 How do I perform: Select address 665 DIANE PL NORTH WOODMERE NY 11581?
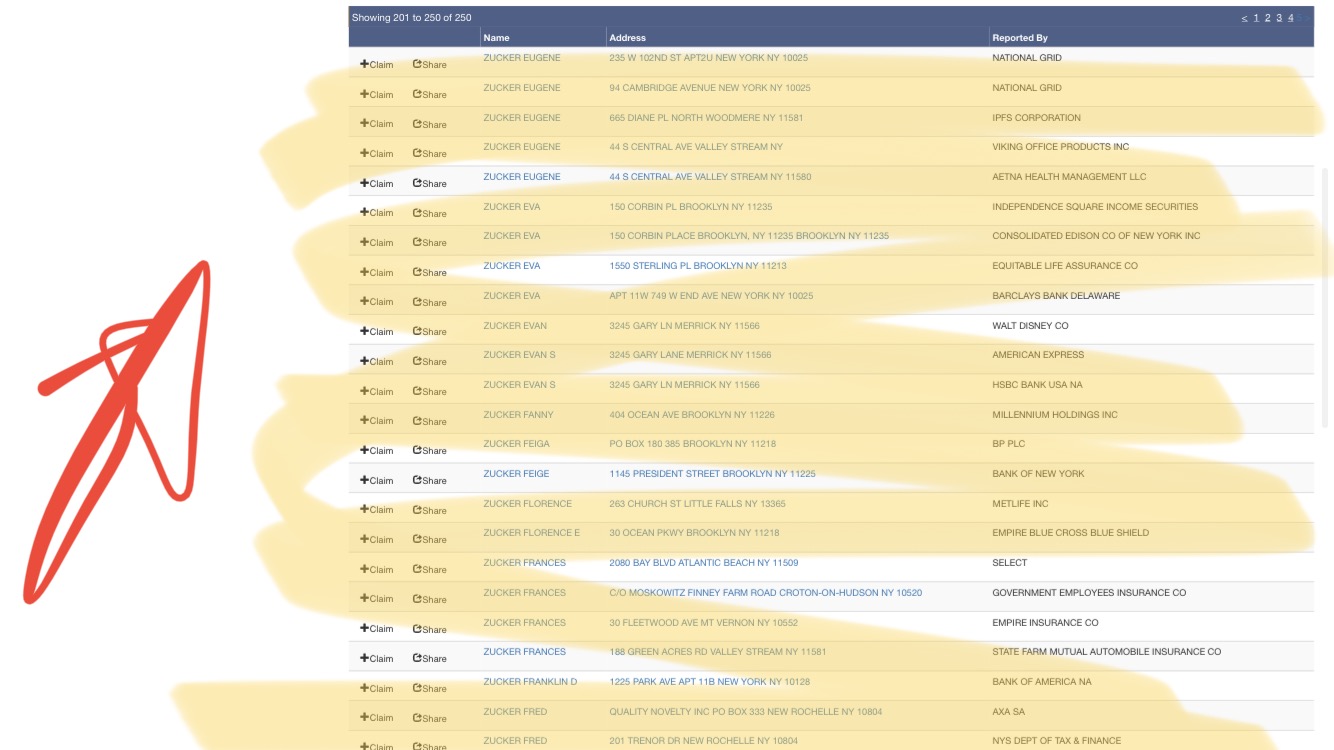click(706, 118)
